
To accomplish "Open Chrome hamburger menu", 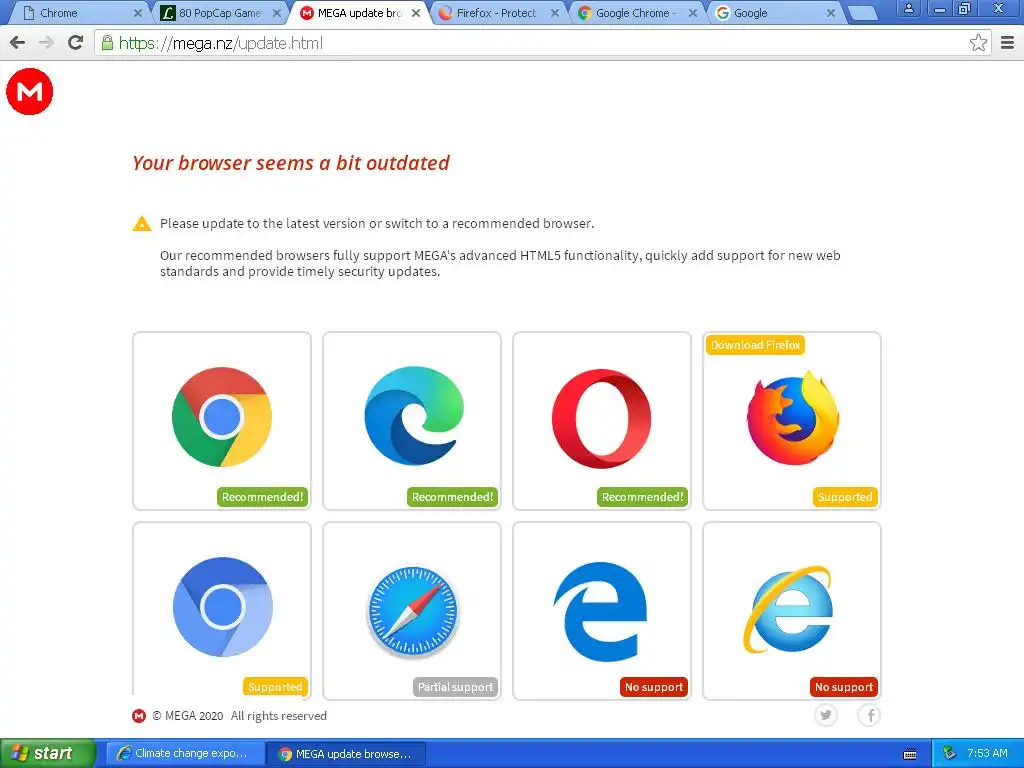I will point(1008,43).
